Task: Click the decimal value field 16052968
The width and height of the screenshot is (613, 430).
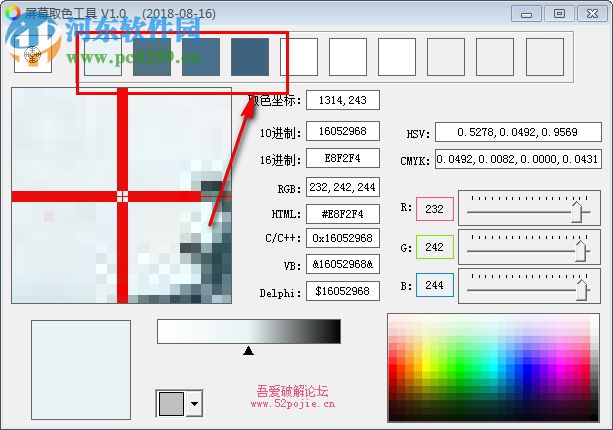Action: tap(343, 131)
